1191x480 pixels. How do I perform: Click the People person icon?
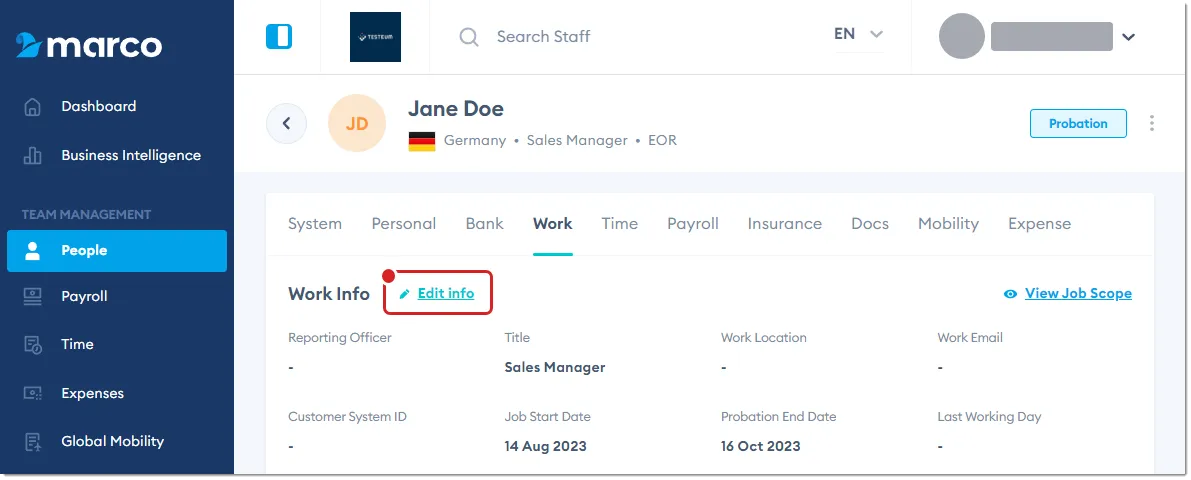(x=33, y=251)
